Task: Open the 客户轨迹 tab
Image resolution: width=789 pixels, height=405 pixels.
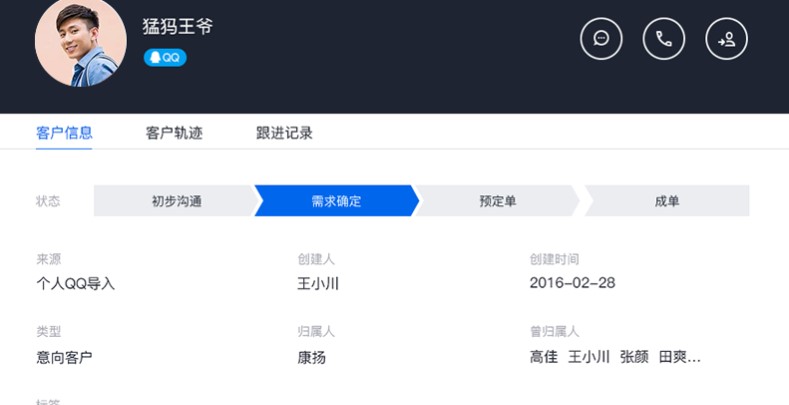Action: pos(174,133)
